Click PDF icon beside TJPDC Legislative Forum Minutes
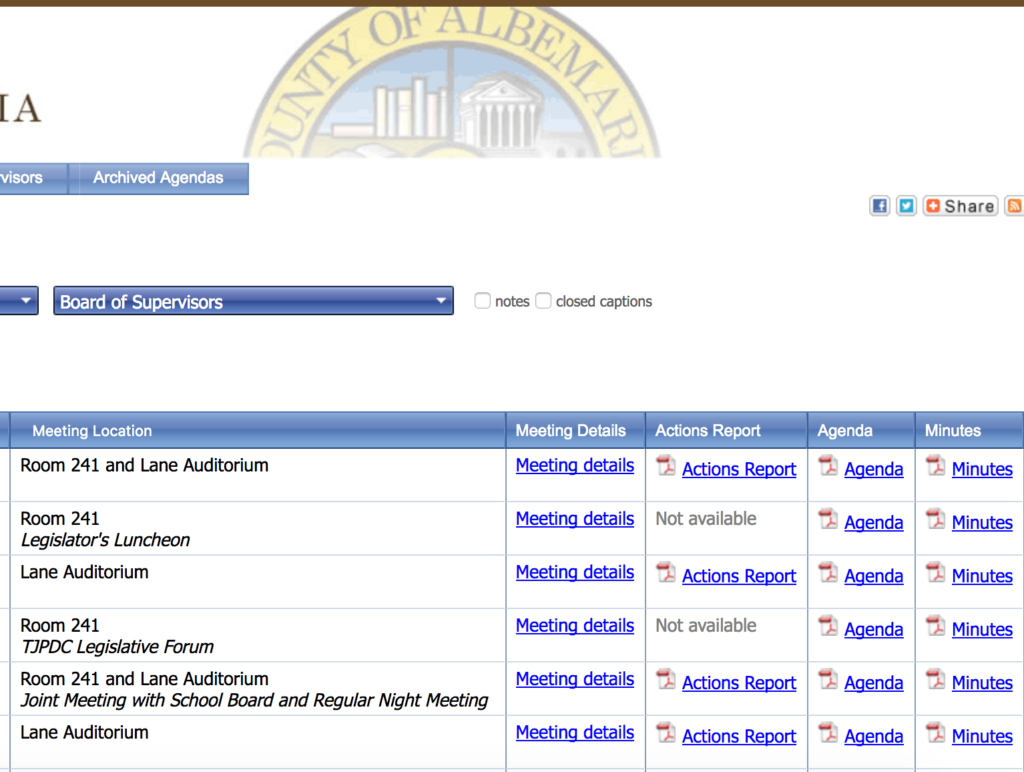 coord(936,626)
